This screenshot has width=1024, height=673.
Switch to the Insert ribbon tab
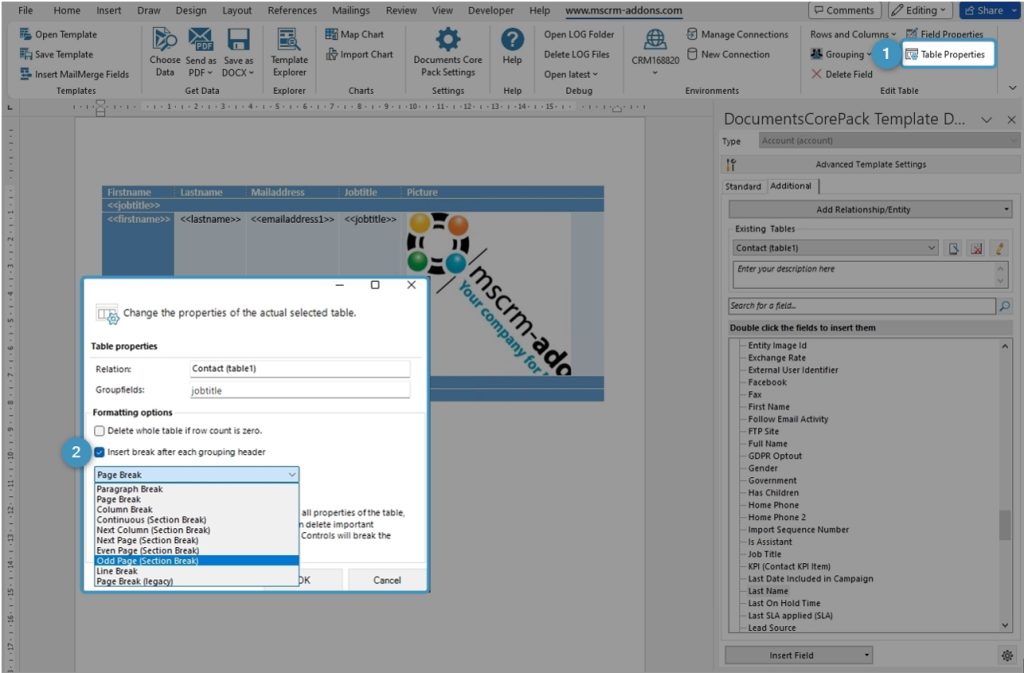tap(108, 10)
